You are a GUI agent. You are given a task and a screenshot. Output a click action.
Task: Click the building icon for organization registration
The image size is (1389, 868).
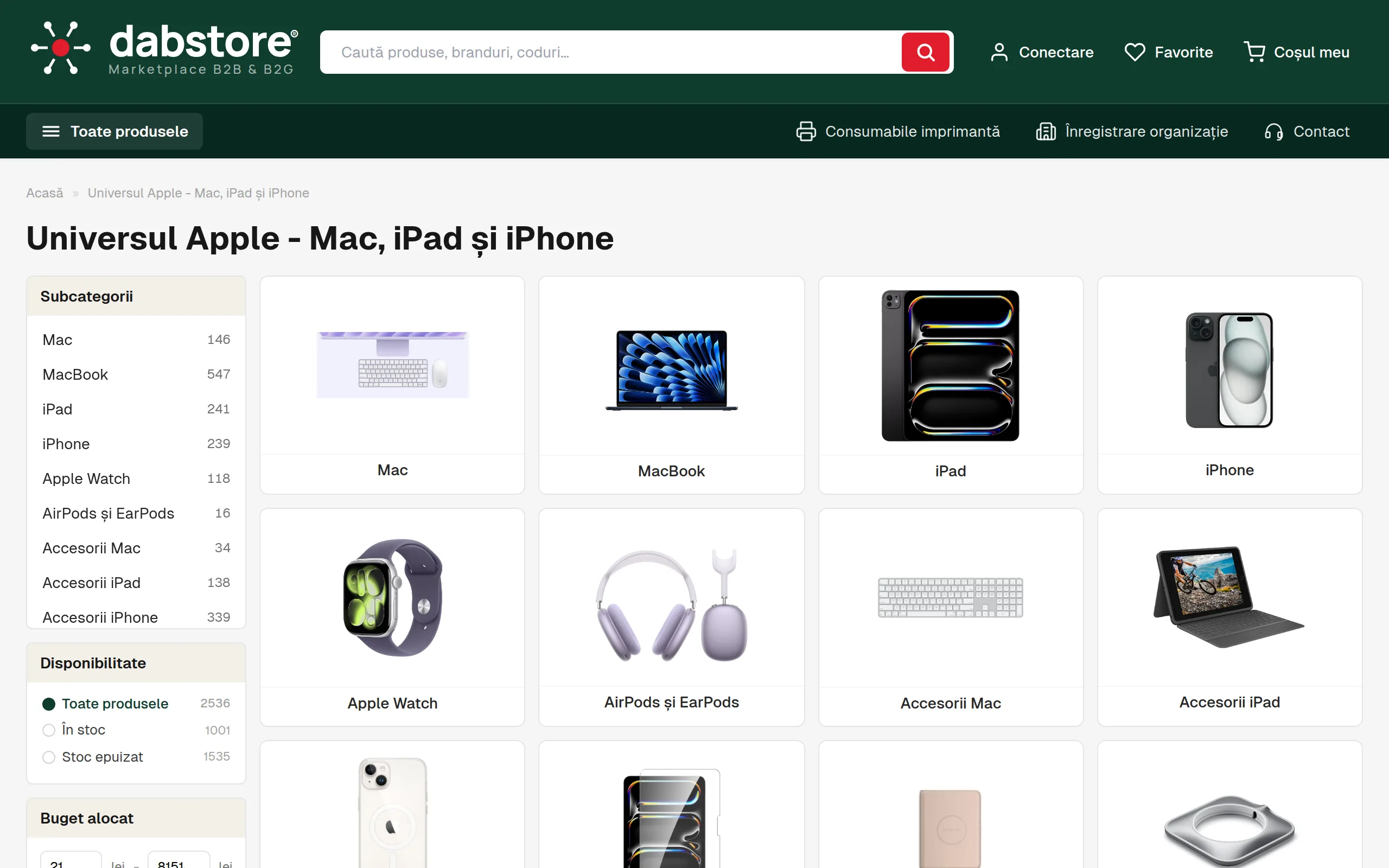click(1046, 131)
